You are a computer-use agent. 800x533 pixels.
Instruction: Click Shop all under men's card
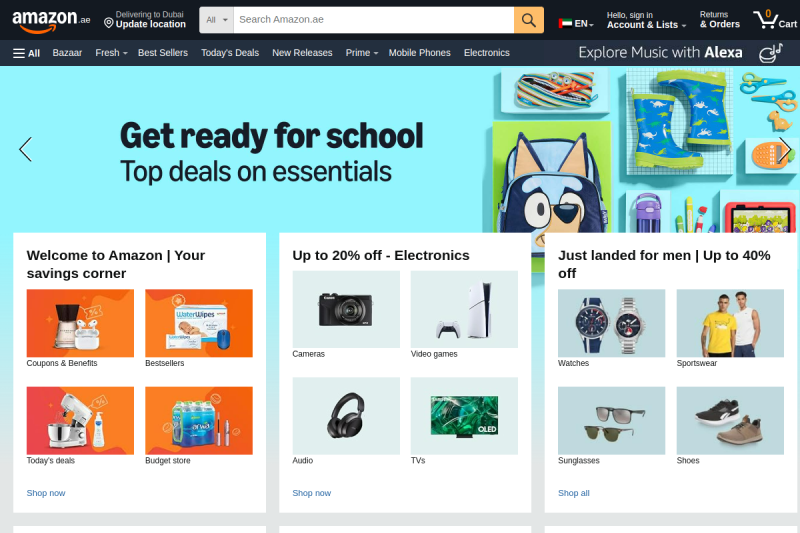click(573, 493)
